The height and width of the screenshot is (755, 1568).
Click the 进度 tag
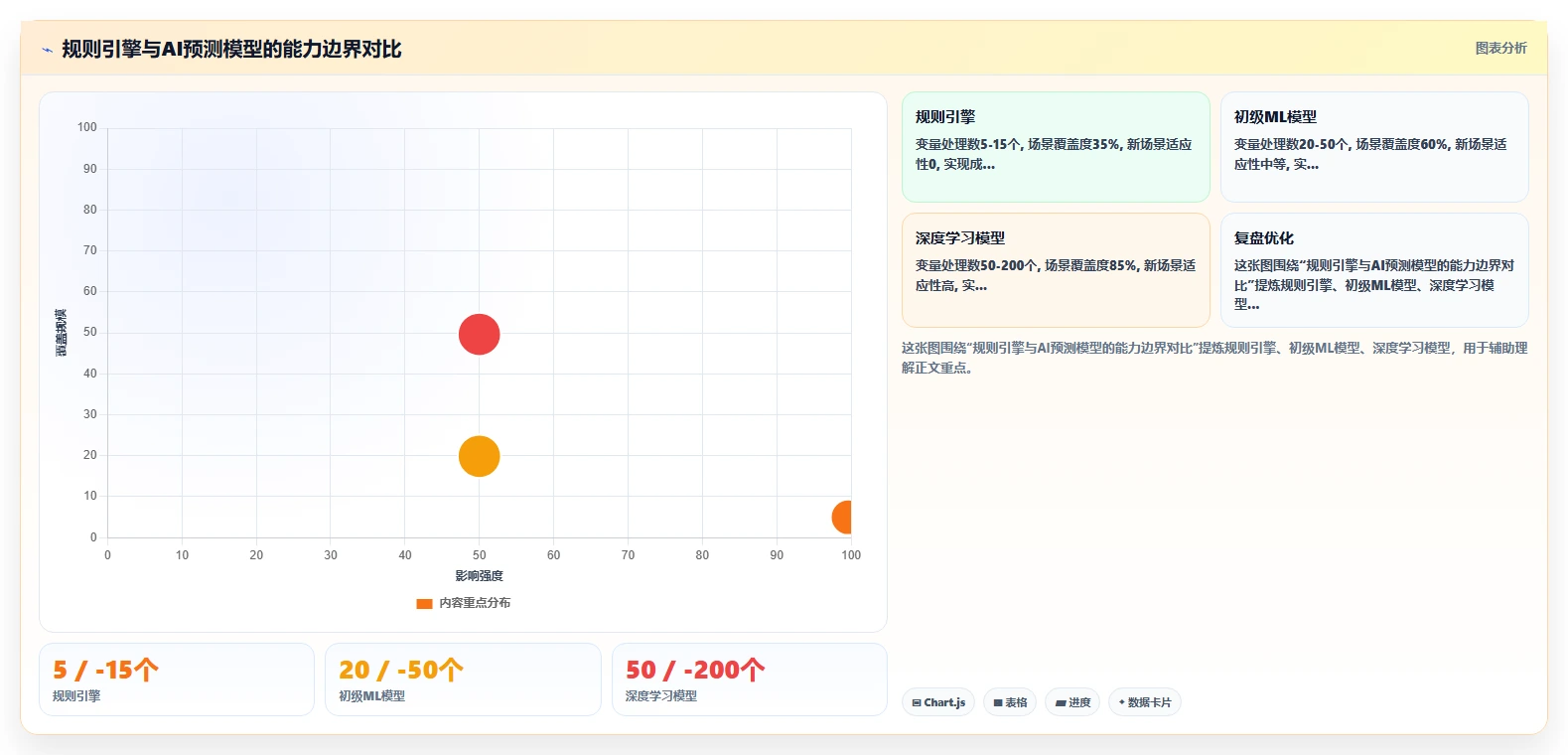(1072, 702)
